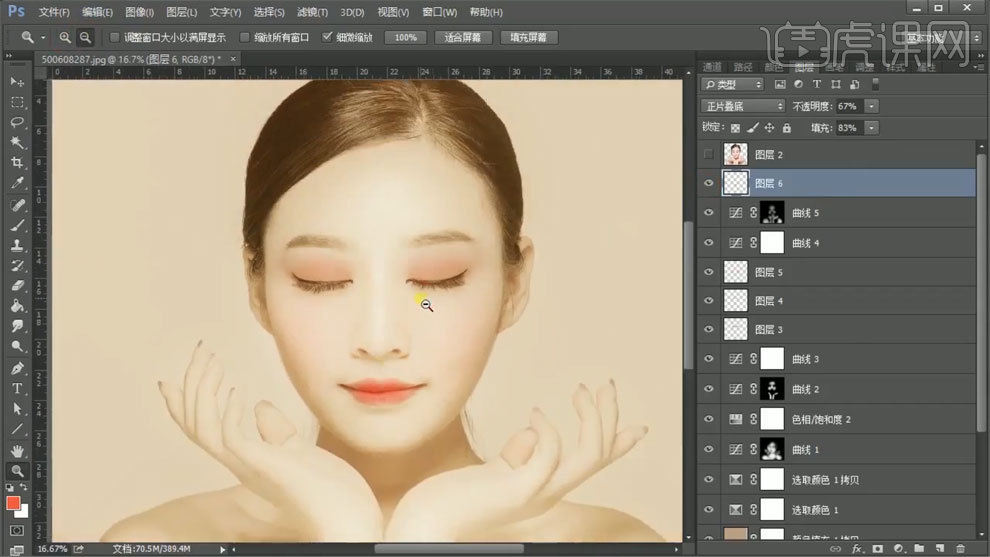Pick the Lasso tool

tap(17, 122)
